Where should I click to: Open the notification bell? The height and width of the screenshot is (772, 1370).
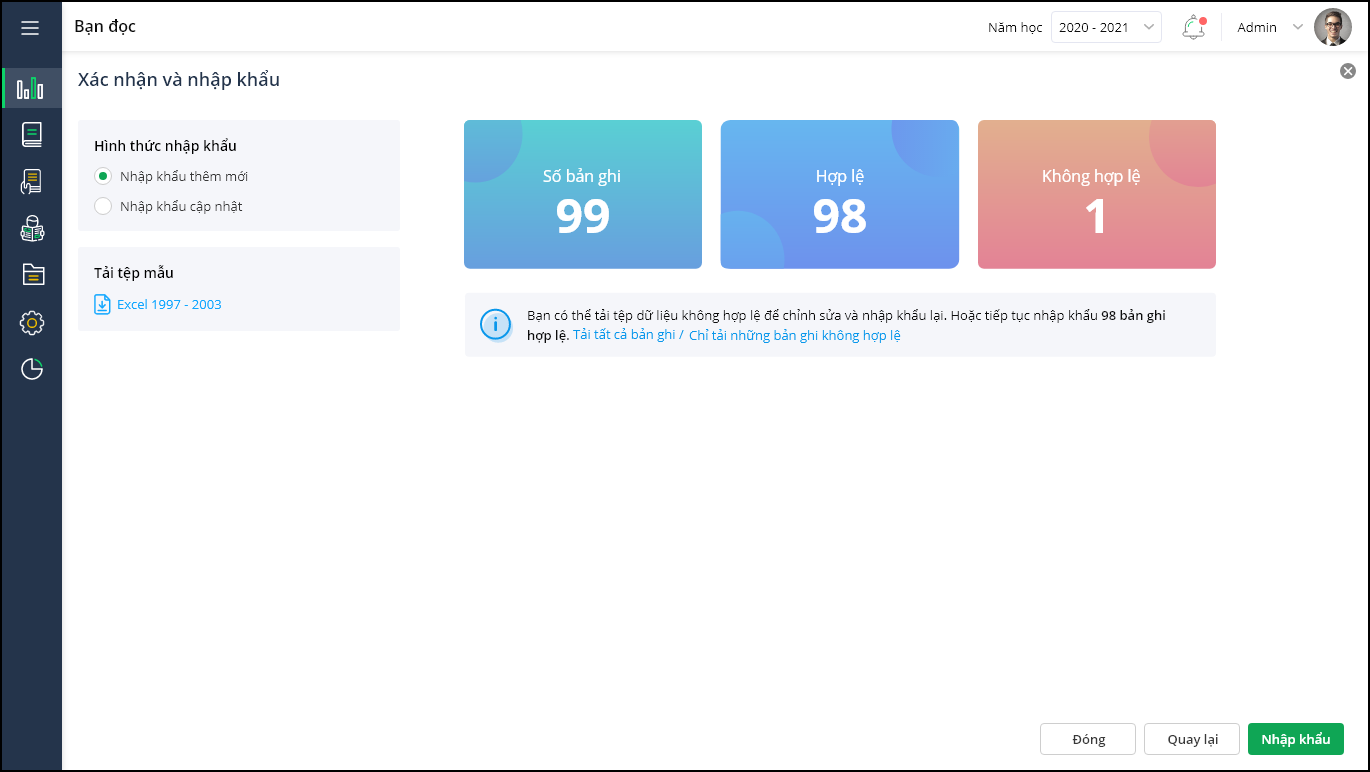(1193, 28)
